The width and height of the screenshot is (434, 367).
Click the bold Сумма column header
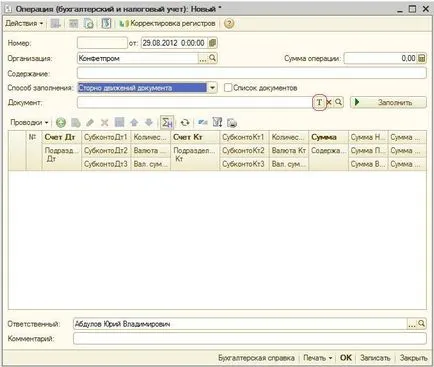[x=328, y=137]
